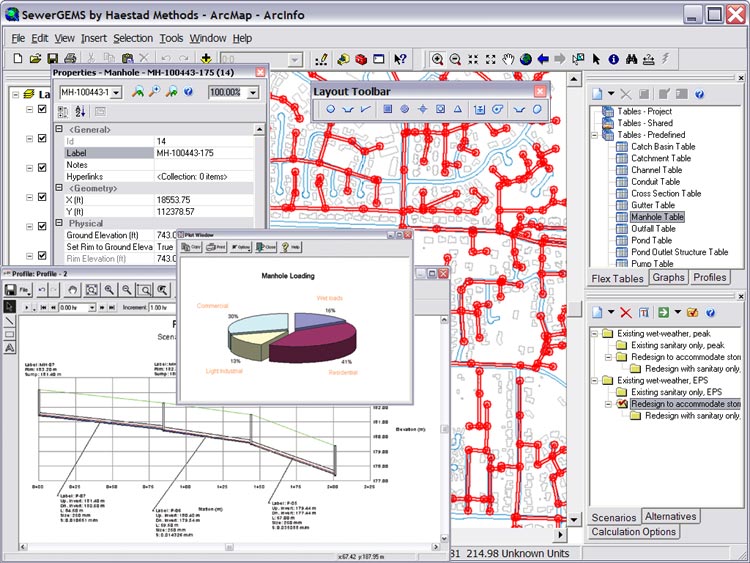Click the Zoom To magnifier in Properties window

click(x=154, y=91)
